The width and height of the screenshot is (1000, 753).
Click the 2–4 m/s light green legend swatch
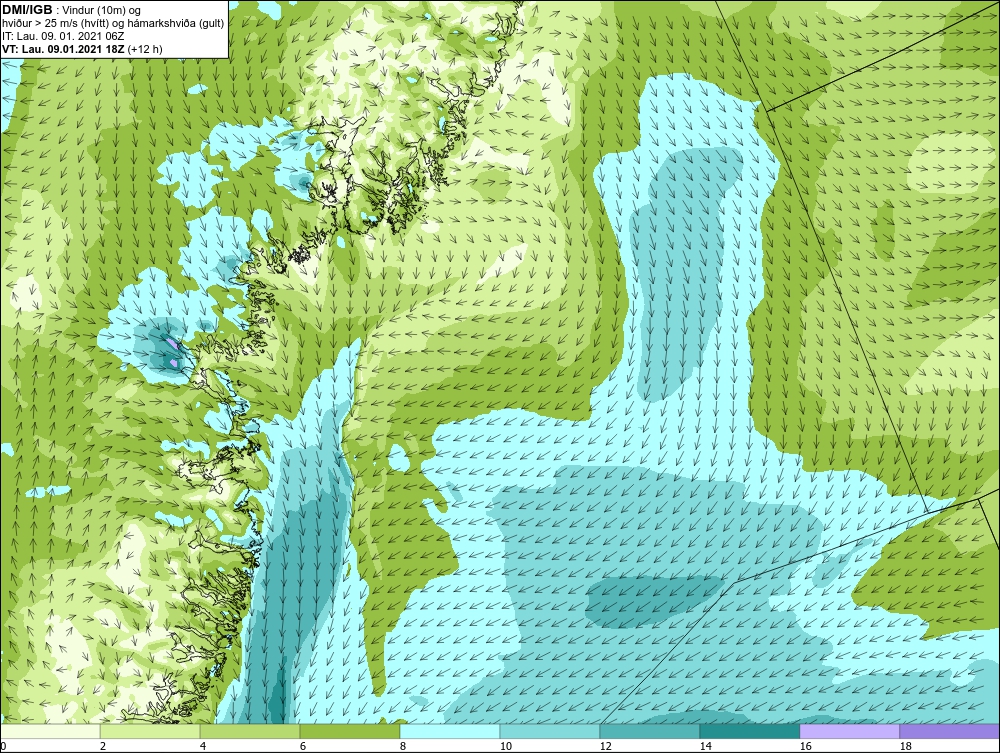pos(150,731)
